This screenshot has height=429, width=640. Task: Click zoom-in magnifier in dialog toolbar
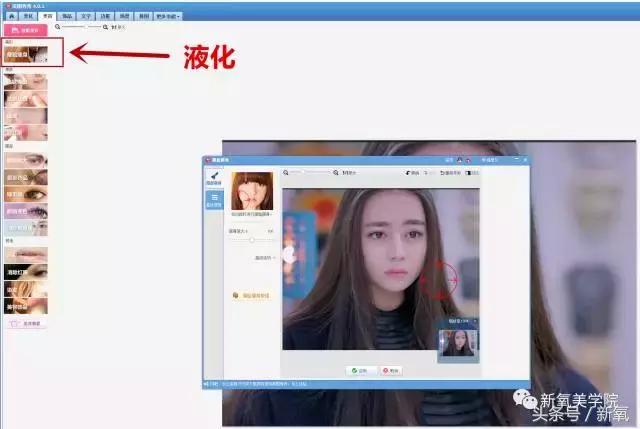(335, 172)
